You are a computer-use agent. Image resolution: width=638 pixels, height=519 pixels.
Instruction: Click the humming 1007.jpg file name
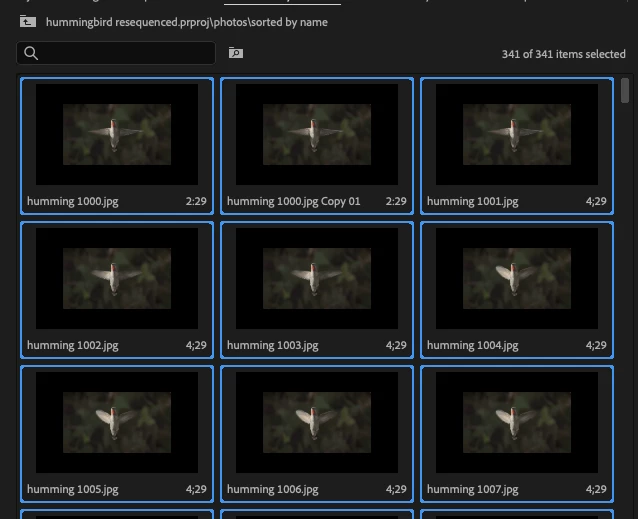point(472,490)
